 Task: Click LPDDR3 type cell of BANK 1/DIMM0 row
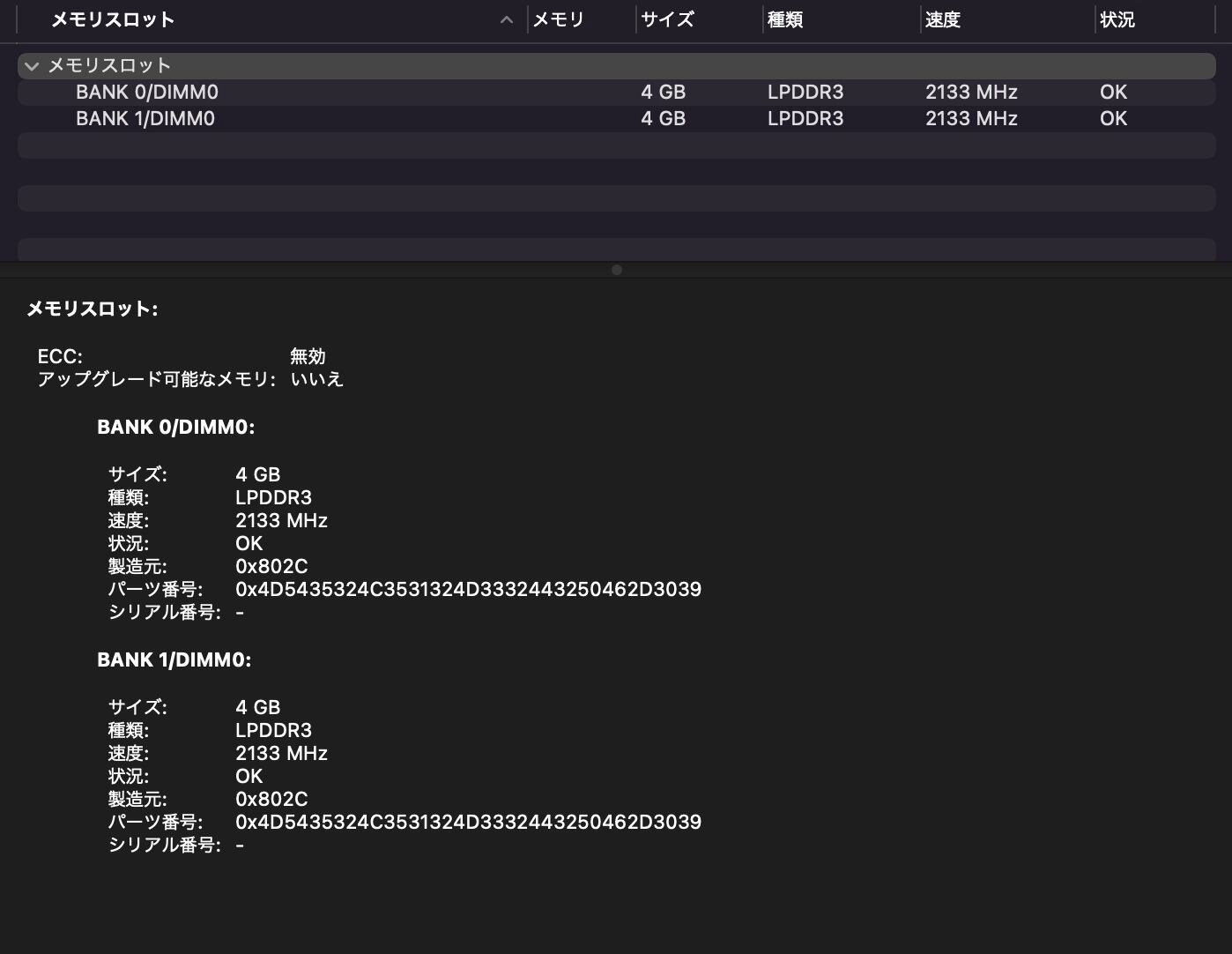pos(805,119)
